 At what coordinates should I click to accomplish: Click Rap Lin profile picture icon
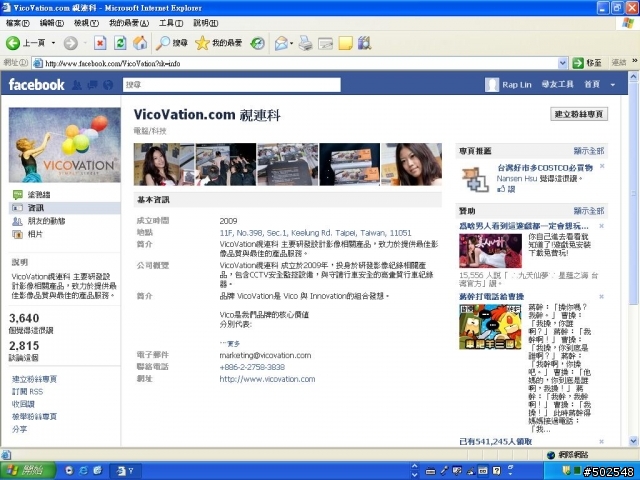(x=492, y=85)
